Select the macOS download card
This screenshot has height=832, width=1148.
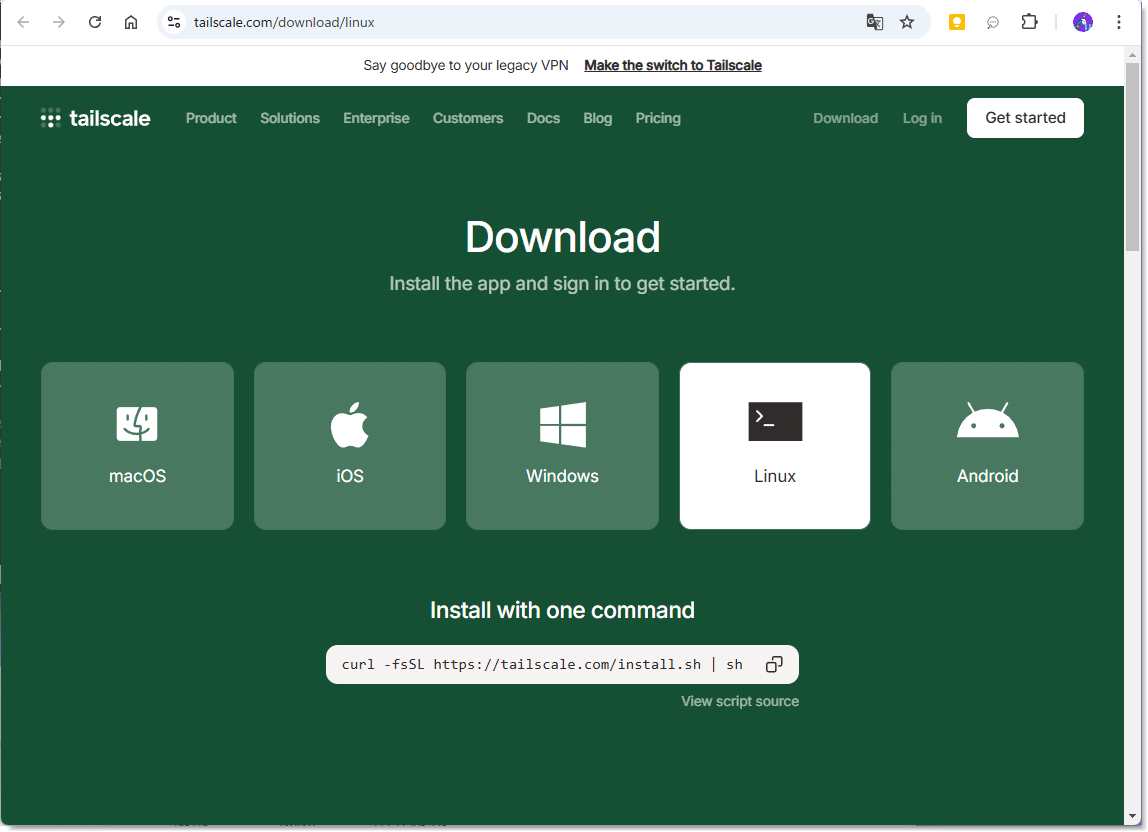coord(138,445)
